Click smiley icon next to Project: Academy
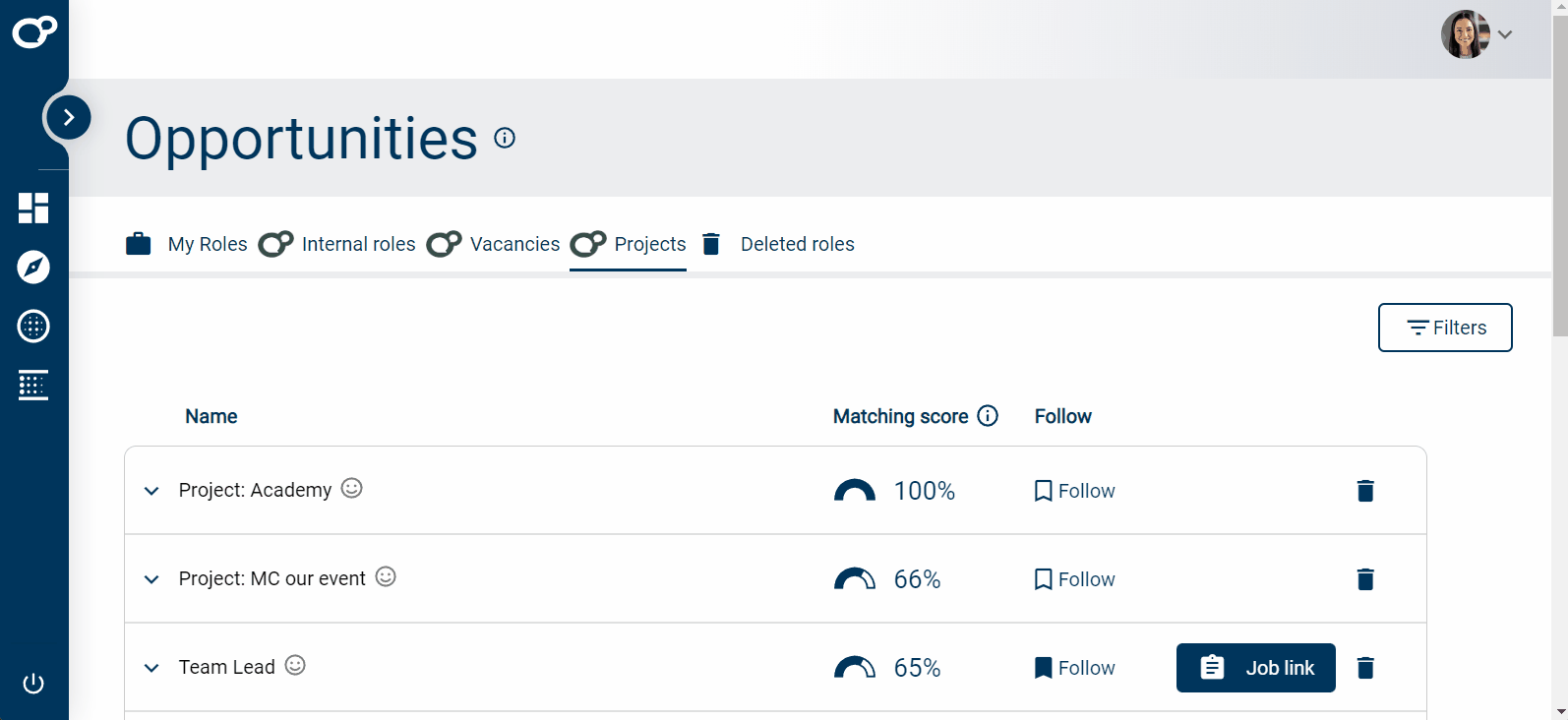Viewport: 1568px width, 720px height. [352, 488]
